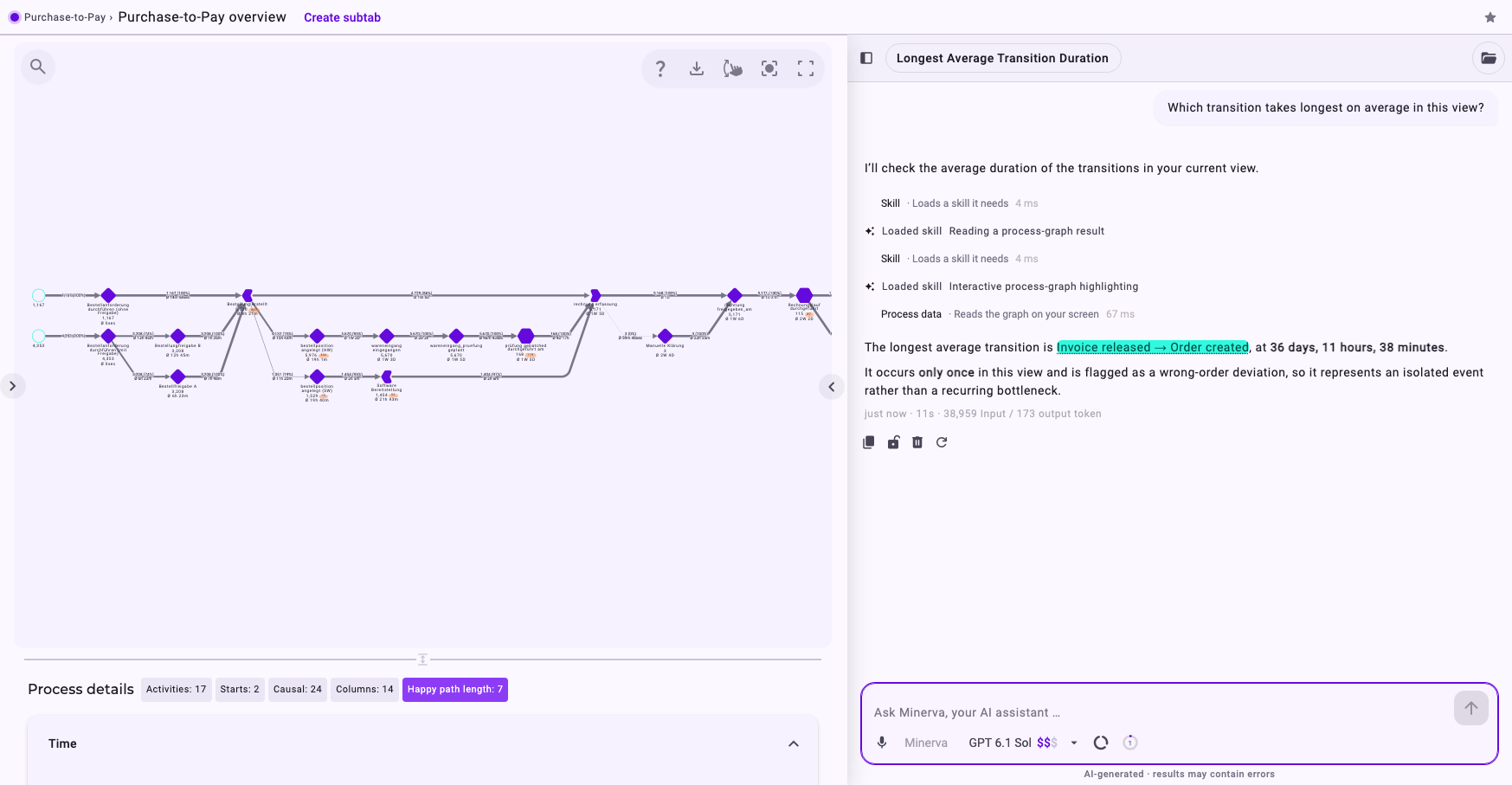Open the process graph help icon
This screenshot has width=1512, height=785.
point(660,68)
